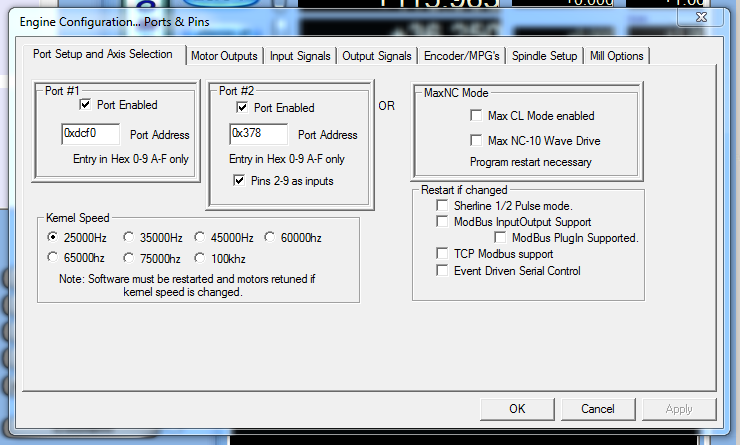Viewport: 740px width, 445px height.
Task: Enable Sherline 1/2 Pulse mode
Action: pyautogui.click(x=443, y=205)
